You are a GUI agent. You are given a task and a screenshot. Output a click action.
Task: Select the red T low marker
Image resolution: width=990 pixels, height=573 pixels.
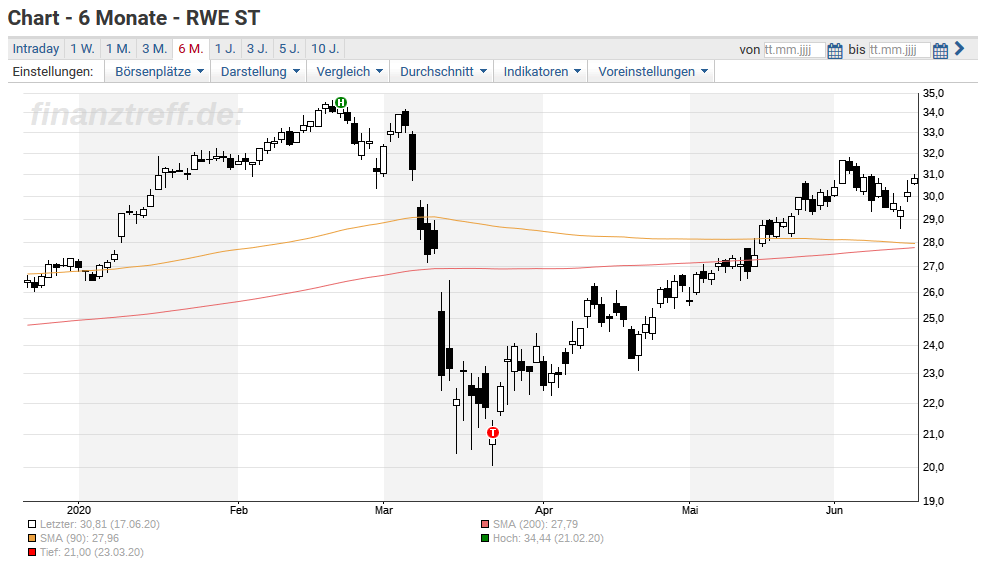(493, 432)
